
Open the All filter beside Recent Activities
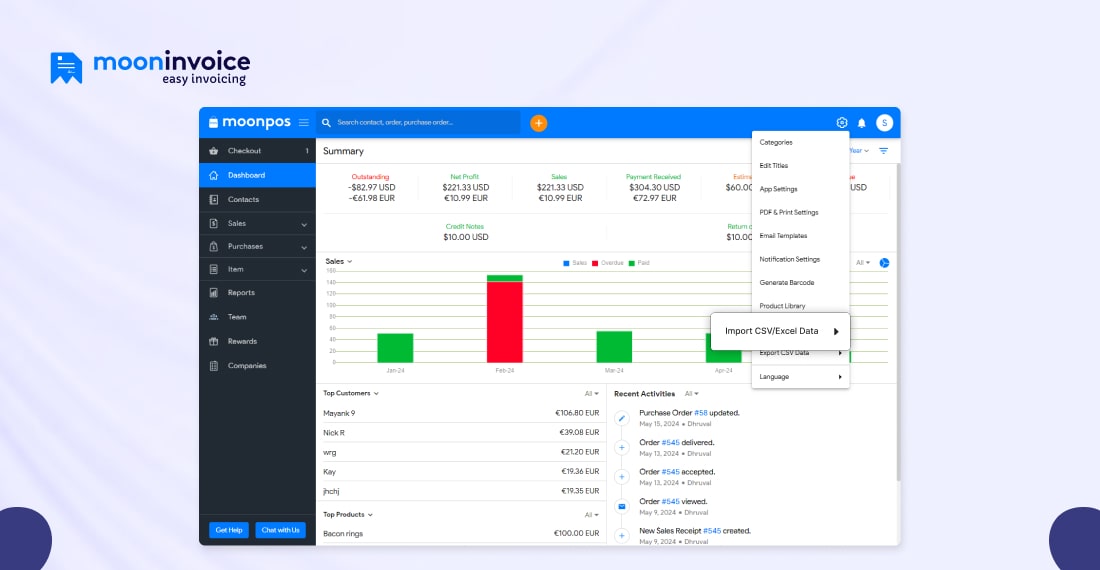692,393
